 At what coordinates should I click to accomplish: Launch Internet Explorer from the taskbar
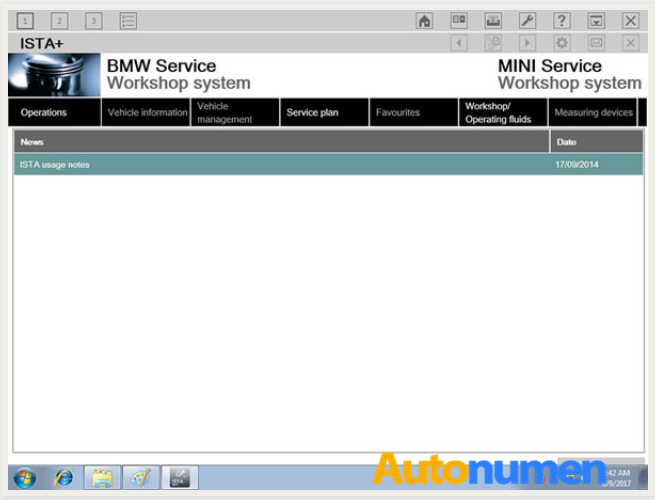tap(63, 477)
